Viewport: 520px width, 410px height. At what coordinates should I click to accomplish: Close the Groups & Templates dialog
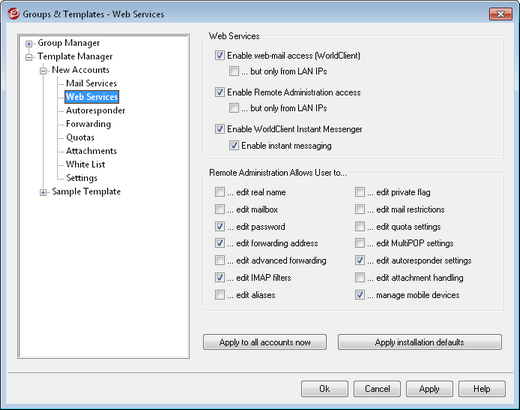(500, 14)
